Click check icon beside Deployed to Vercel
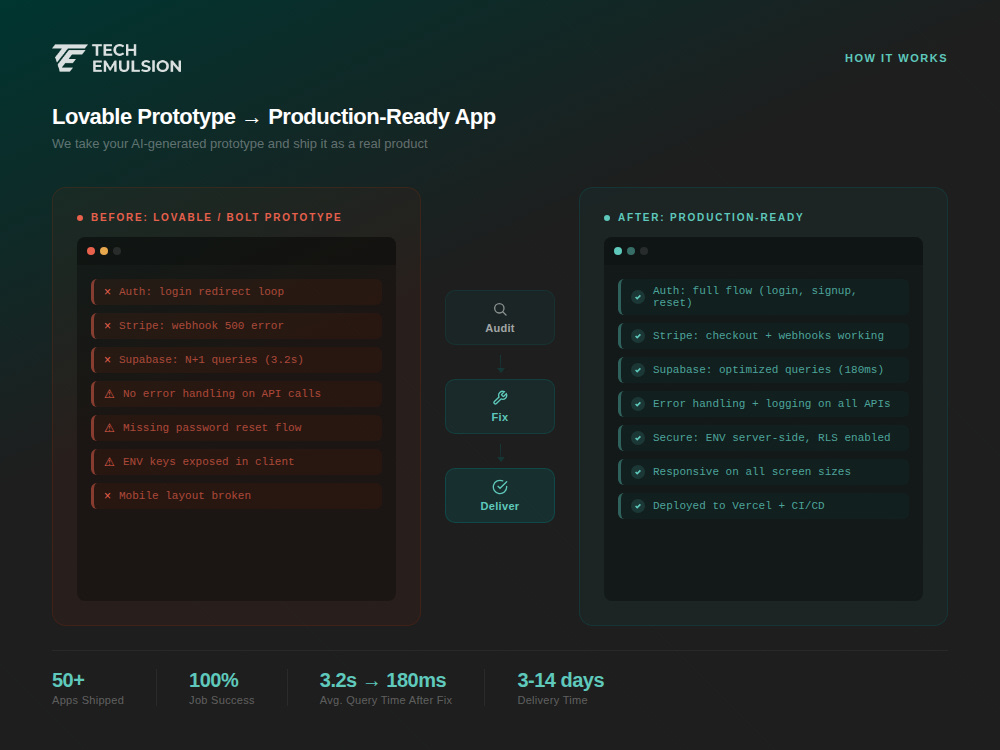Screen dimensions: 1000x750 click(x=638, y=506)
